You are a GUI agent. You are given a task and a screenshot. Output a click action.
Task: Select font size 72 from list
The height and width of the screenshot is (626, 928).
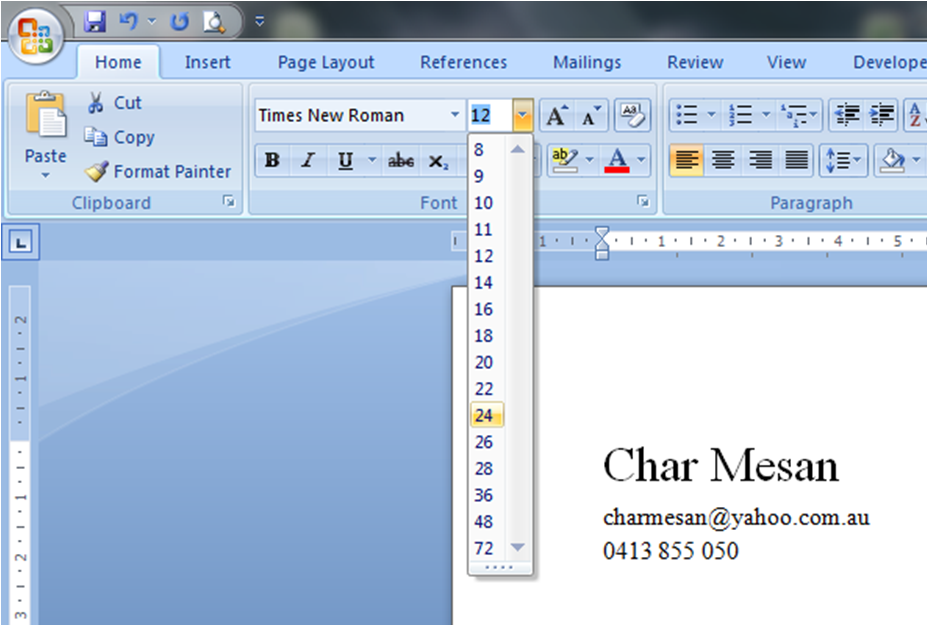click(x=486, y=548)
